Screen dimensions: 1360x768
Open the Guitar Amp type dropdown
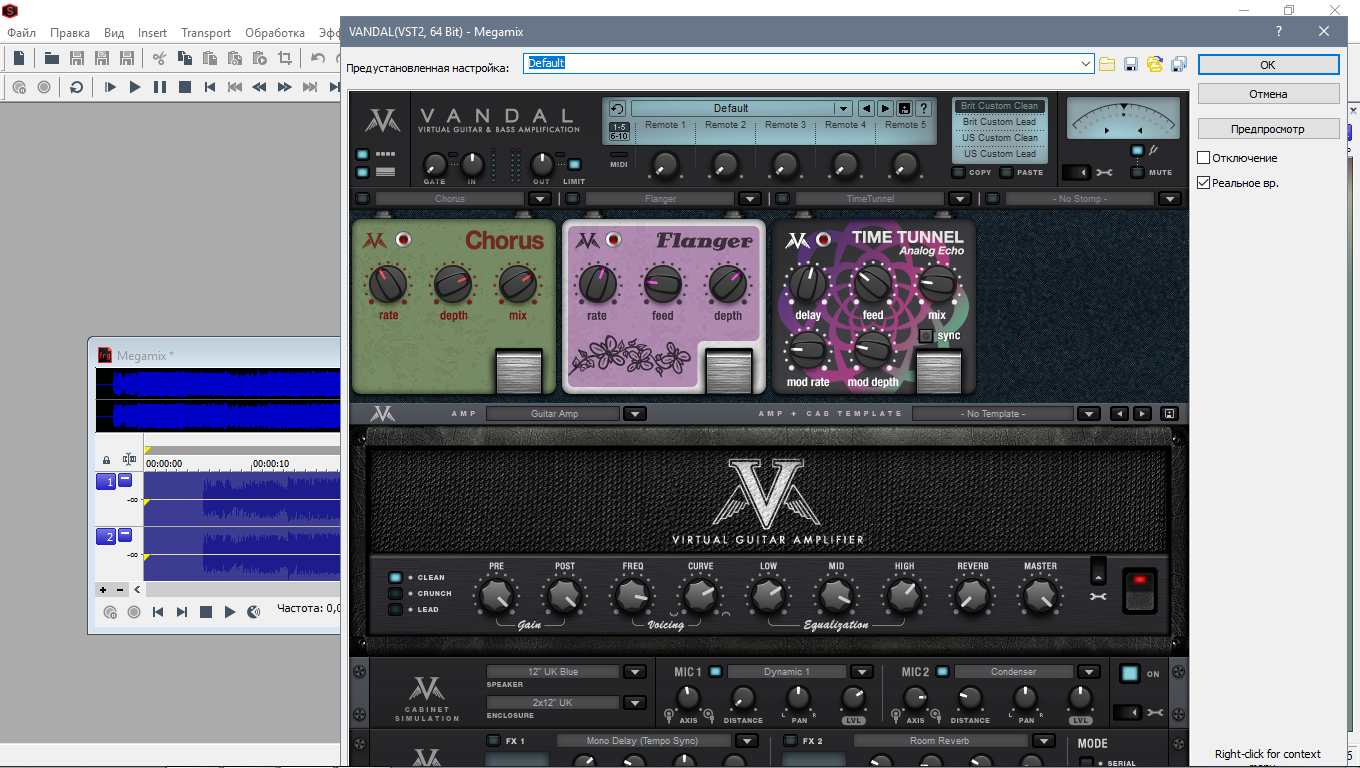coord(634,413)
